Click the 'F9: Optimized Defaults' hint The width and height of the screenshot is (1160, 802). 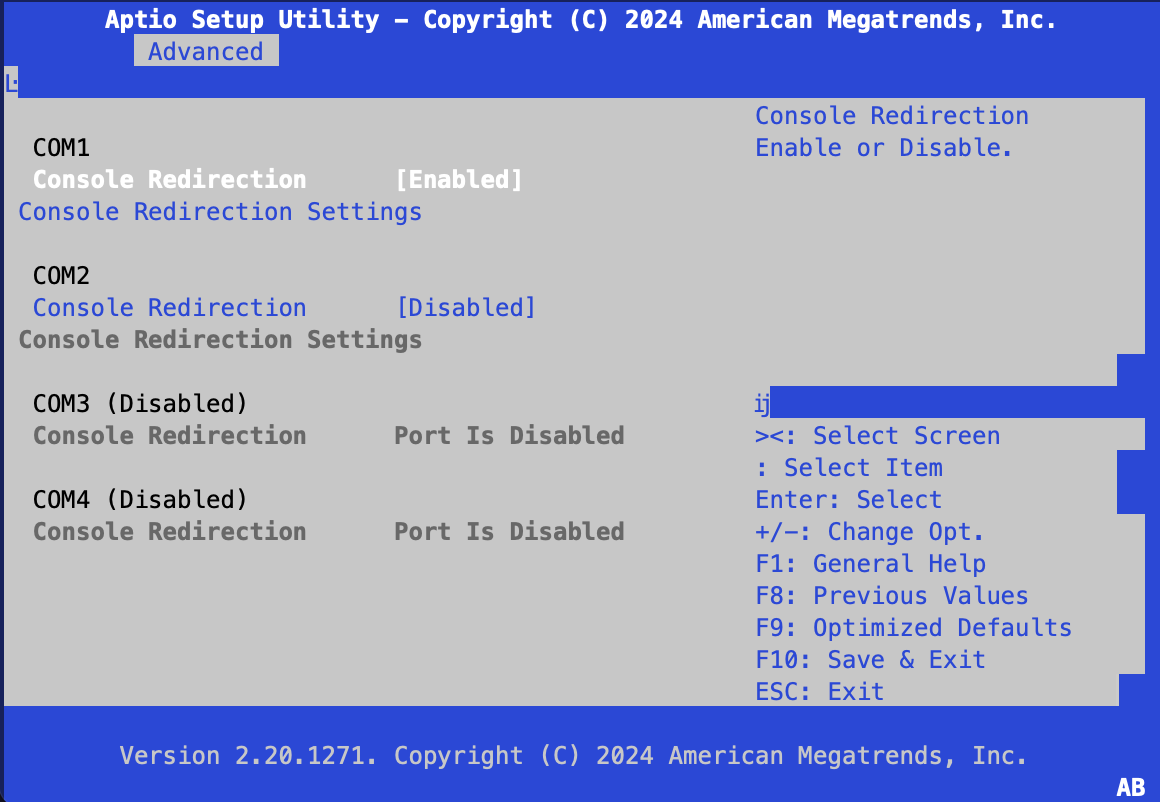914,628
